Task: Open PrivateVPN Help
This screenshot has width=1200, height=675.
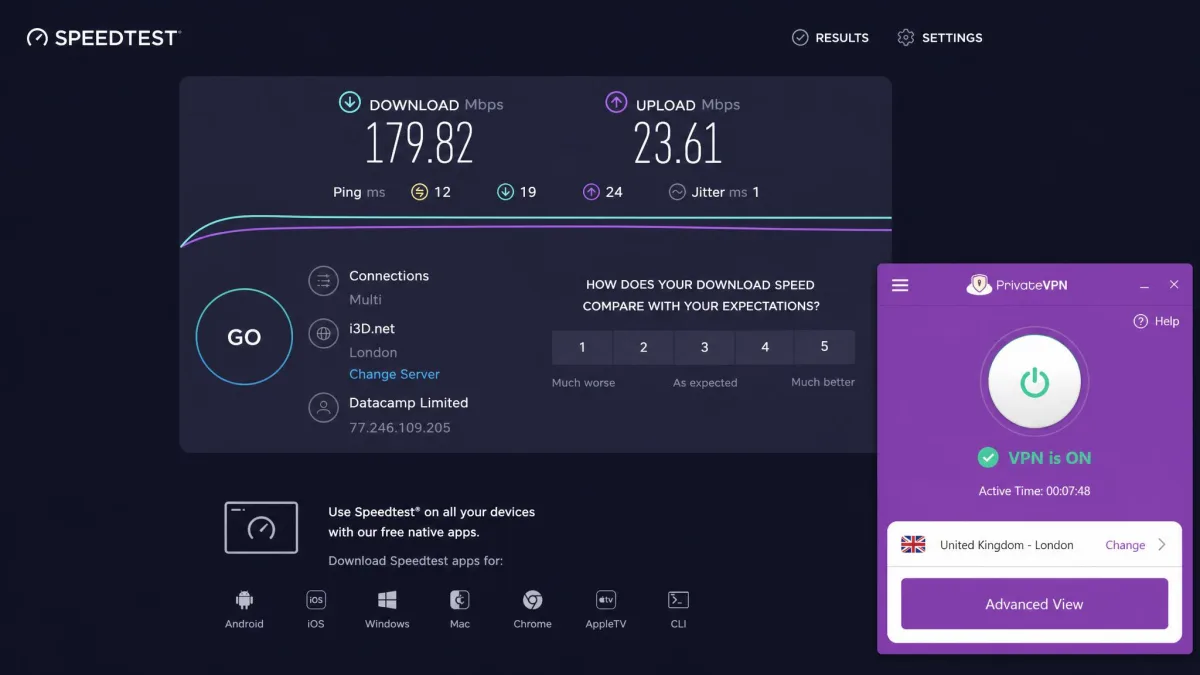Action: pyautogui.click(x=1156, y=321)
